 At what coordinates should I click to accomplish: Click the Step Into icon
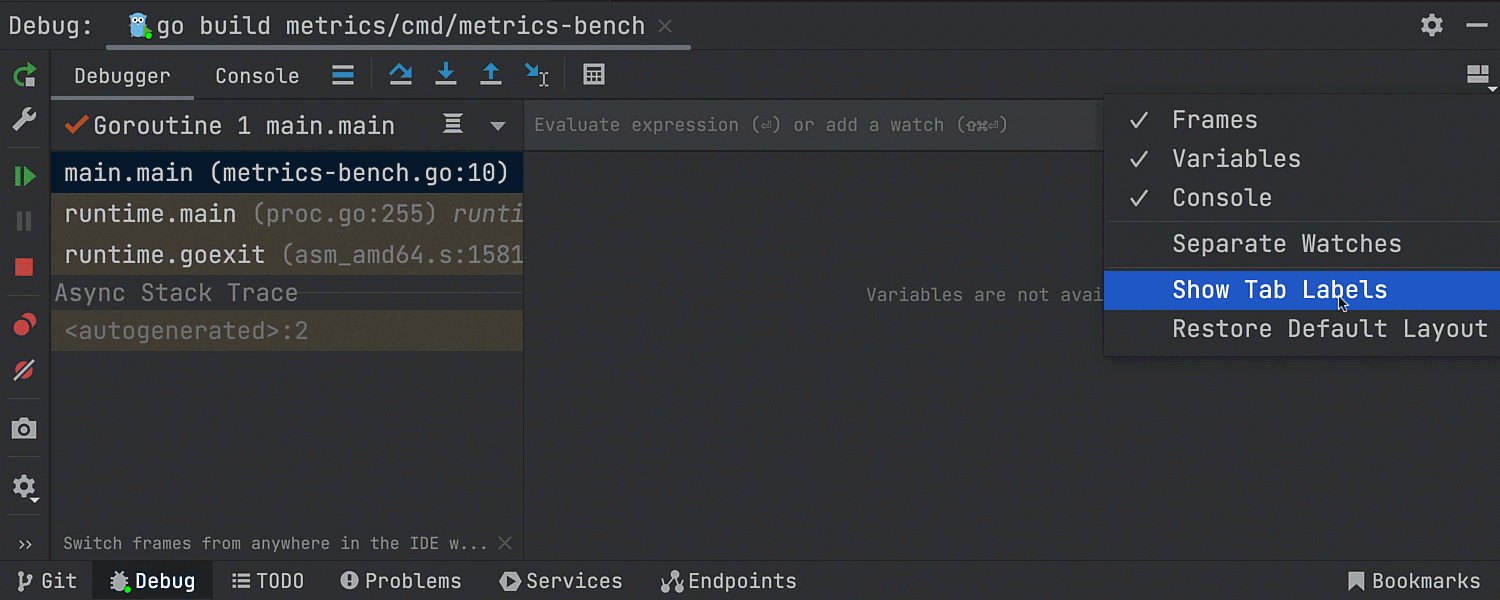(446, 74)
